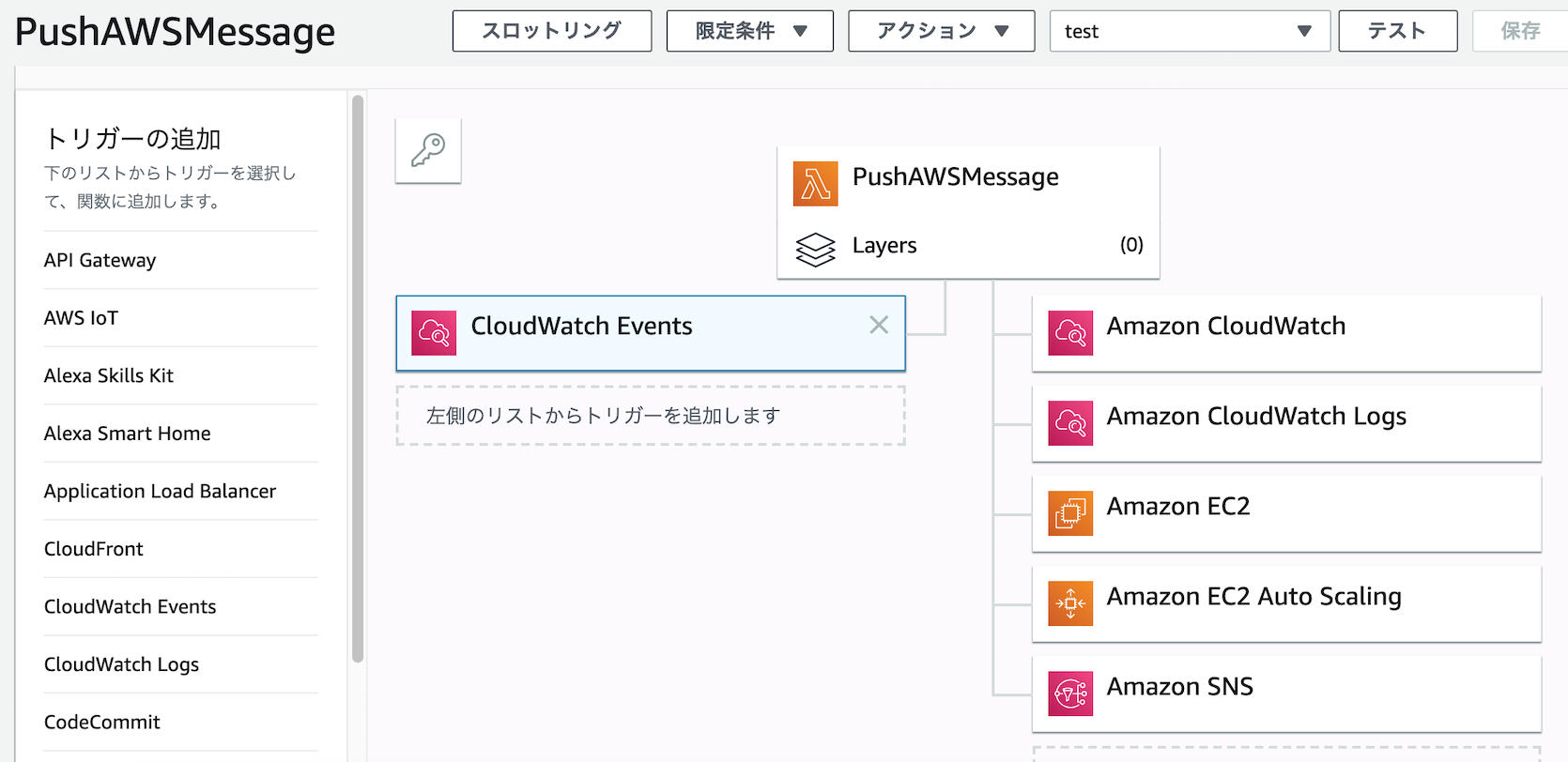The height and width of the screenshot is (762, 1568).
Task: Click the Amazon CloudWatch Logs icon
Action: [1070, 422]
